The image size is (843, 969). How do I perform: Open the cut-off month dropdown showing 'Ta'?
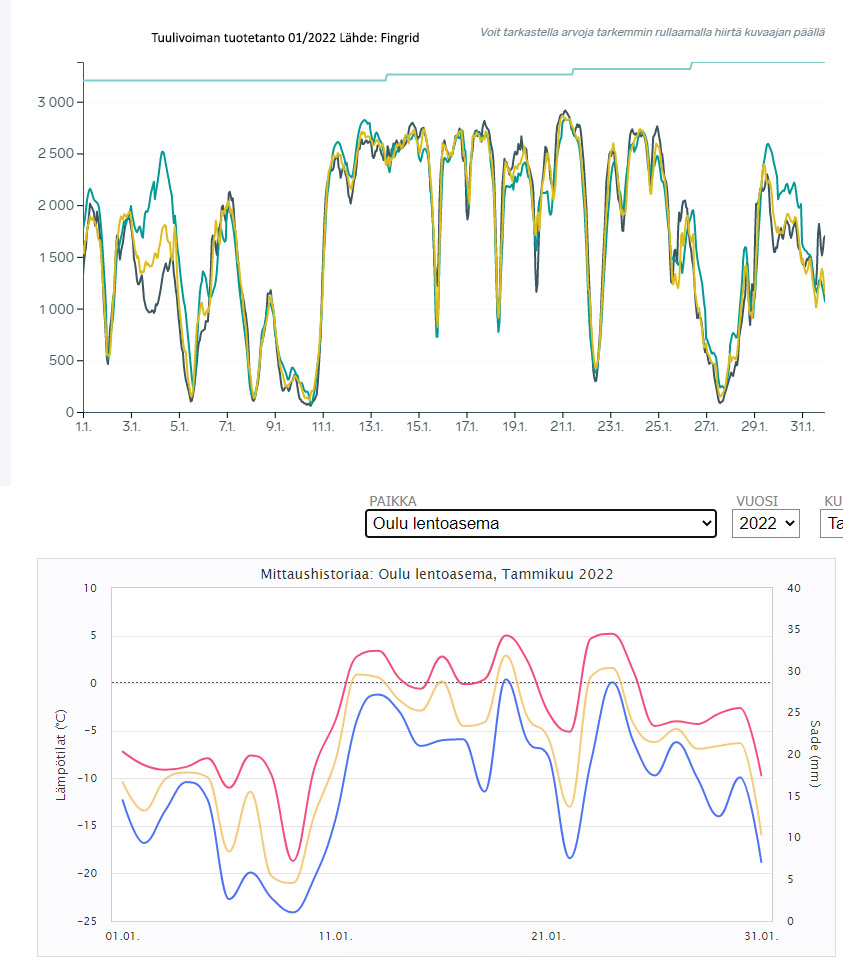click(832, 523)
